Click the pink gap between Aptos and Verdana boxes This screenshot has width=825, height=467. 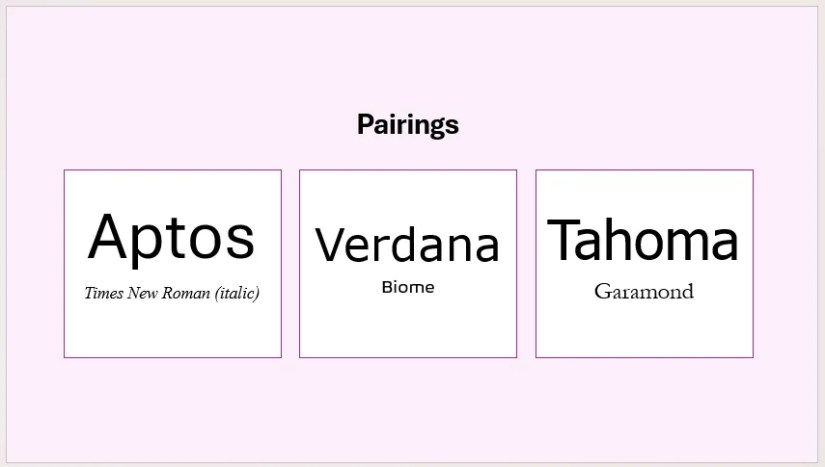coord(290,263)
